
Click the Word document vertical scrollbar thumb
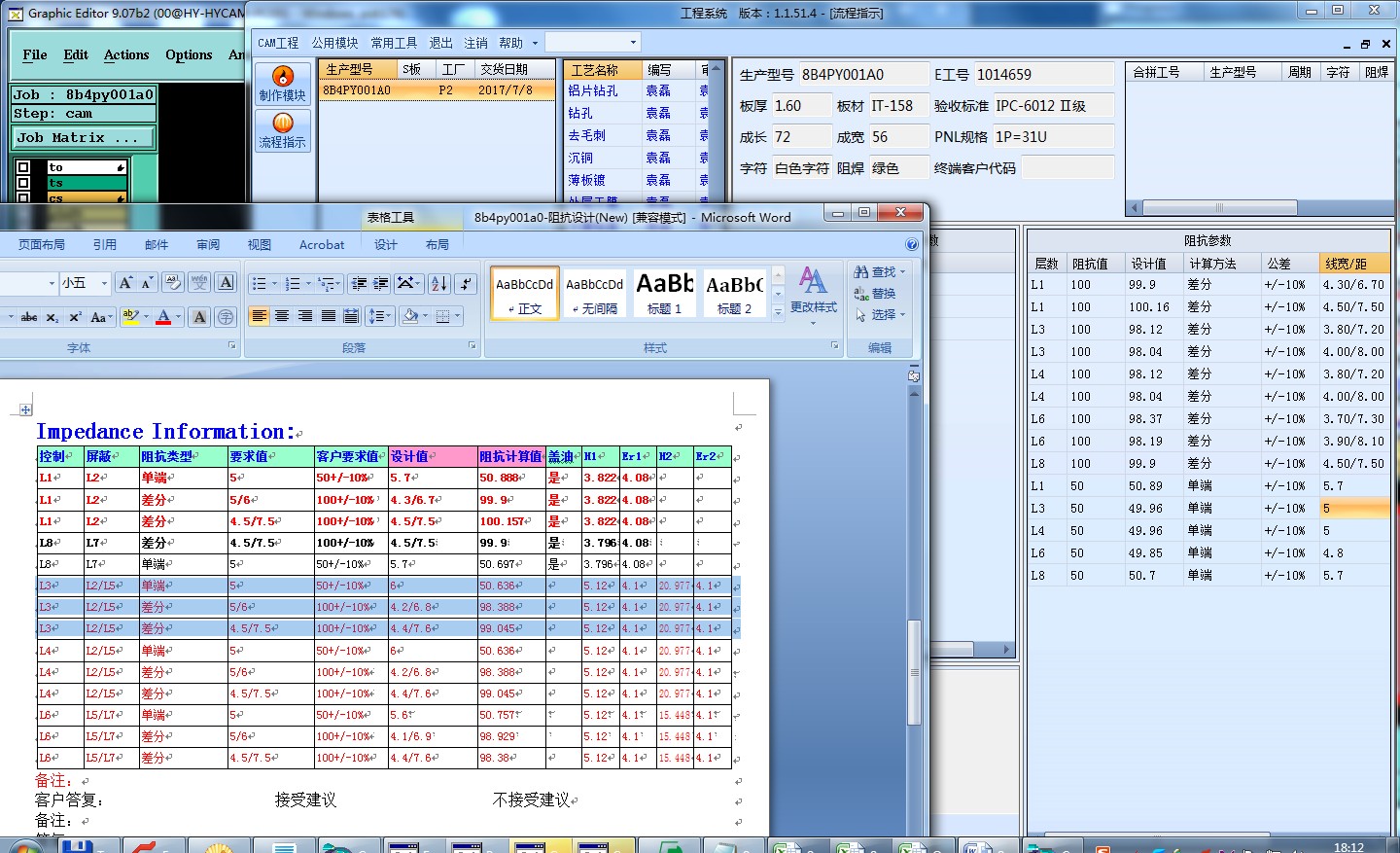click(914, 672)
